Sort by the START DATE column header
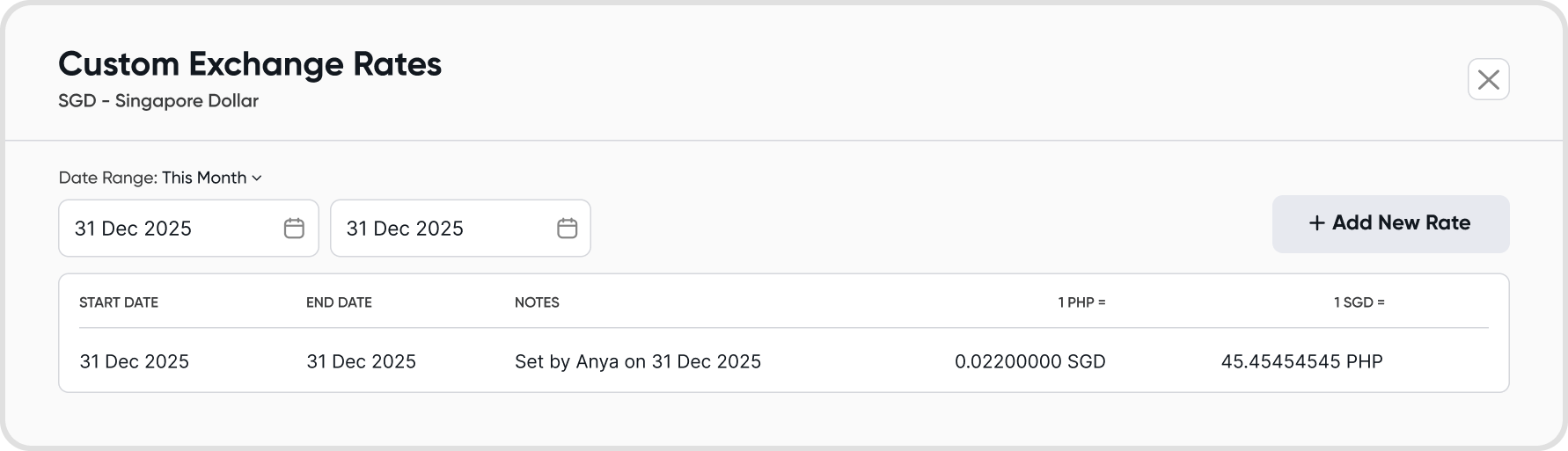The width and height of the screenshot is (1568, 451). [119, 302]
